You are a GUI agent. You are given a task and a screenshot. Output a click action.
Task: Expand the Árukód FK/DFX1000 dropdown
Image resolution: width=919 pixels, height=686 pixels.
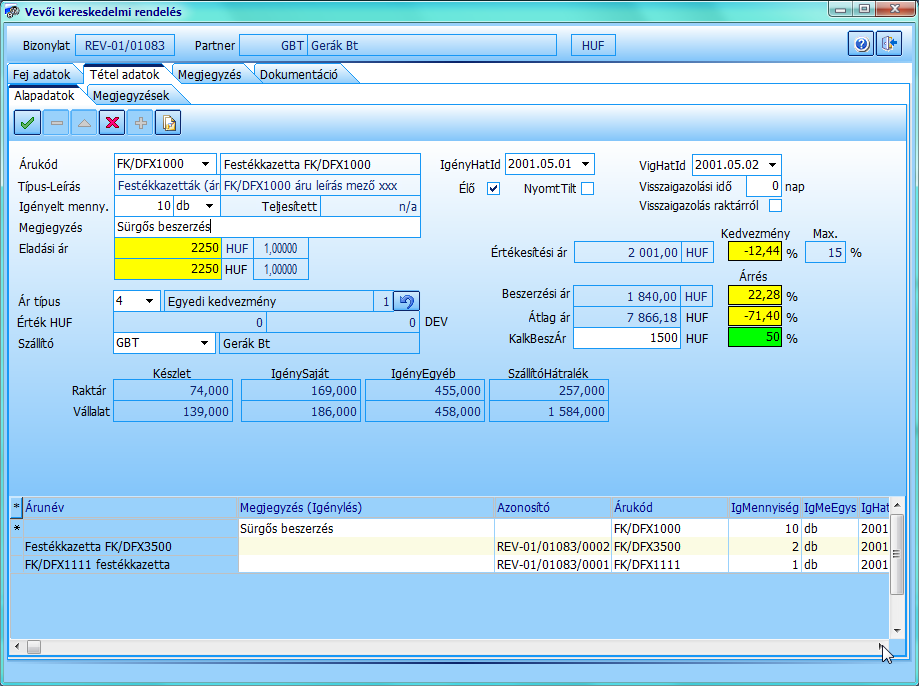(x=205, y=164)
